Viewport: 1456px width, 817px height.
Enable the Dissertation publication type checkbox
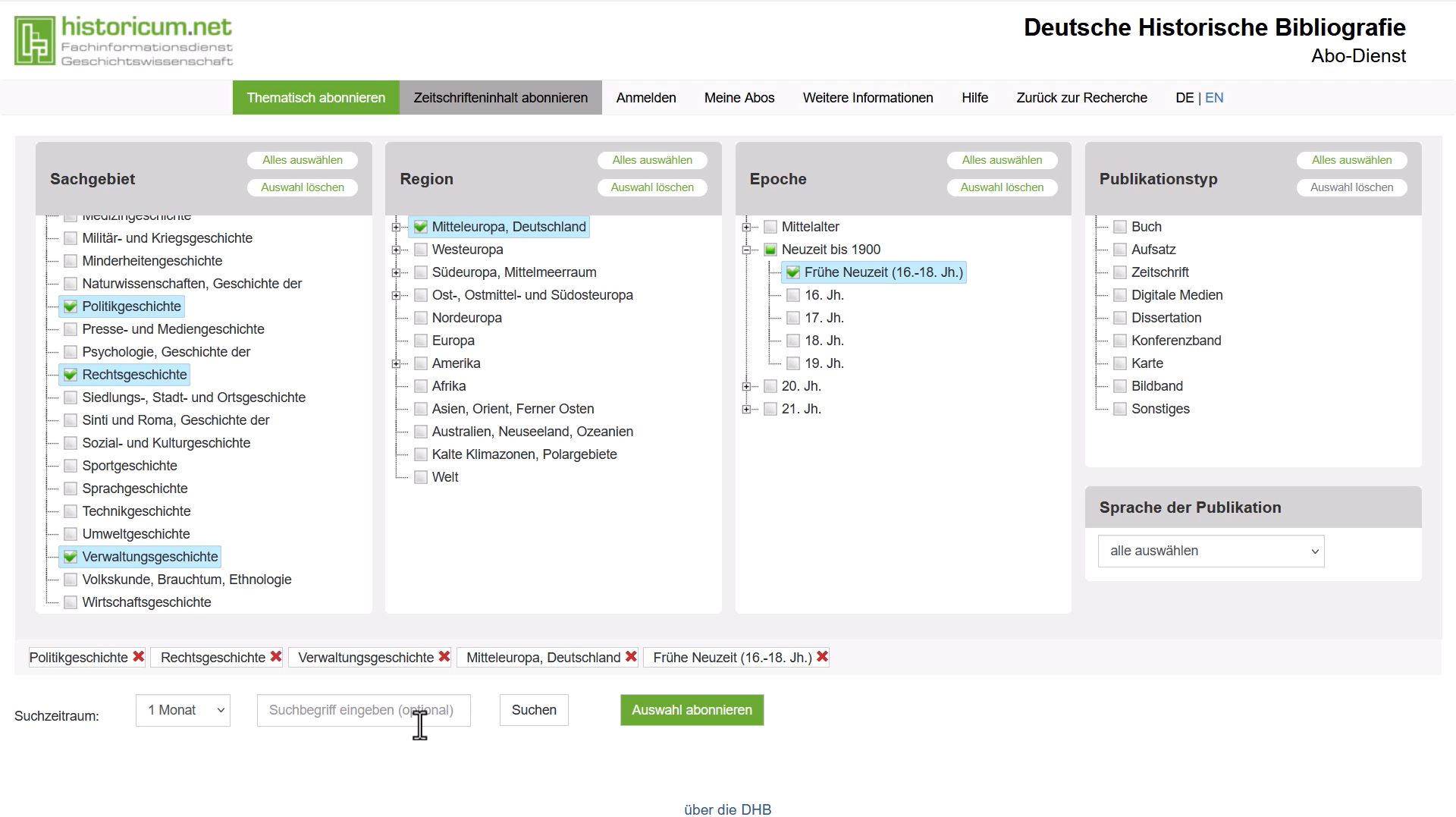[x=1120, y=318]
